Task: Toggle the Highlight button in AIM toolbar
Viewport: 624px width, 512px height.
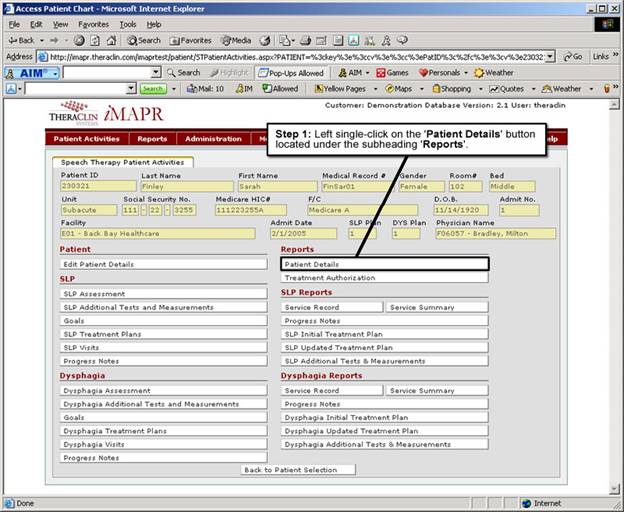Action: pyautogui.click(x=227, y=73)
